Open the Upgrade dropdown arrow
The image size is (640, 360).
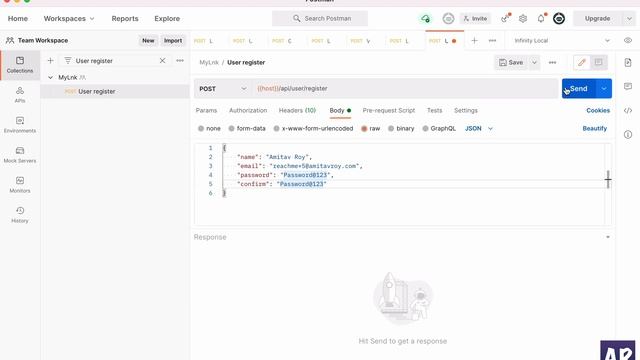629,18
